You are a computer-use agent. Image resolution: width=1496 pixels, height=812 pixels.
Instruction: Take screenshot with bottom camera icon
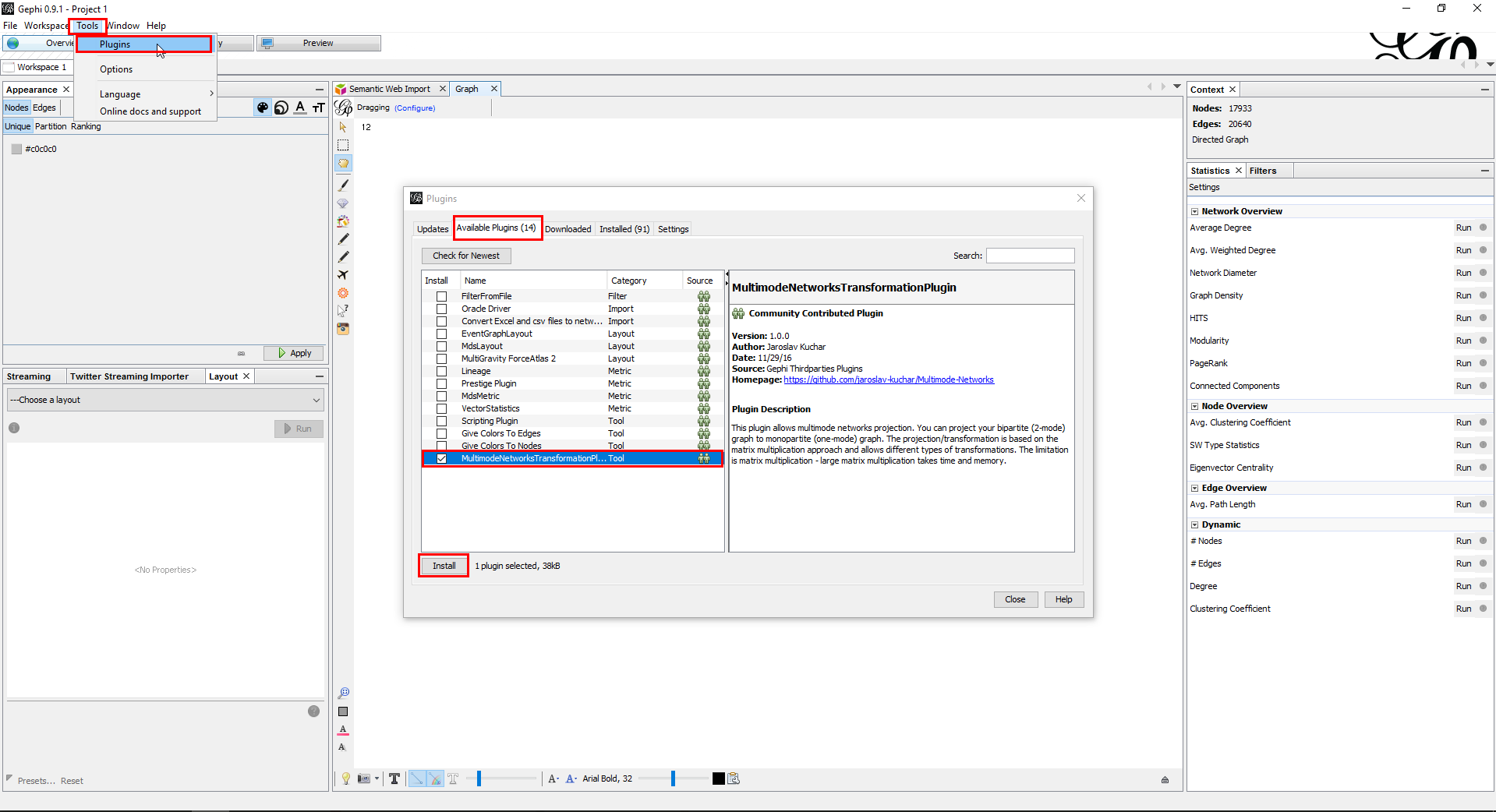364,778
